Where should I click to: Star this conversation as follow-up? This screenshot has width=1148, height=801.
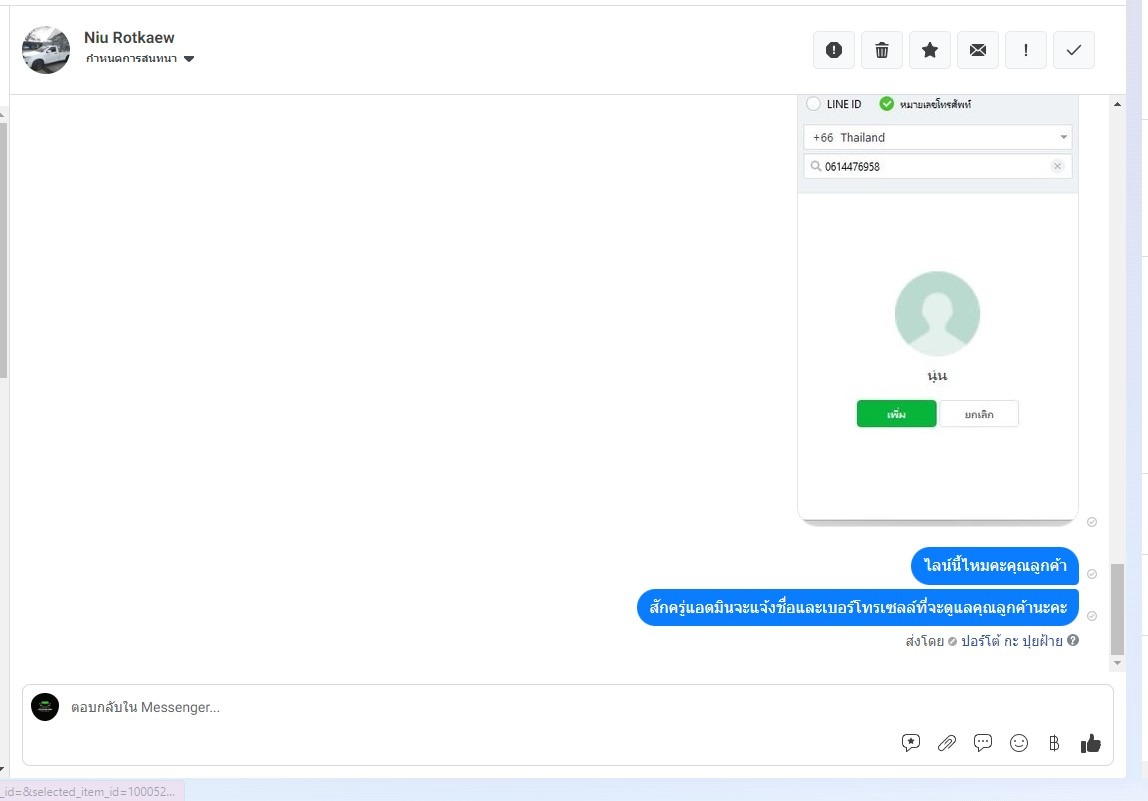point(930,50)
